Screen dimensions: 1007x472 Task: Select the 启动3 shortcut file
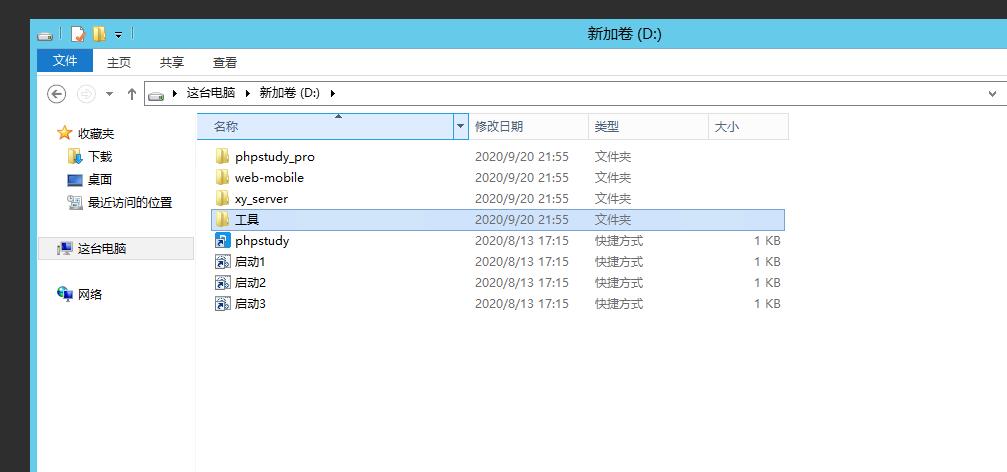point(249,304)
